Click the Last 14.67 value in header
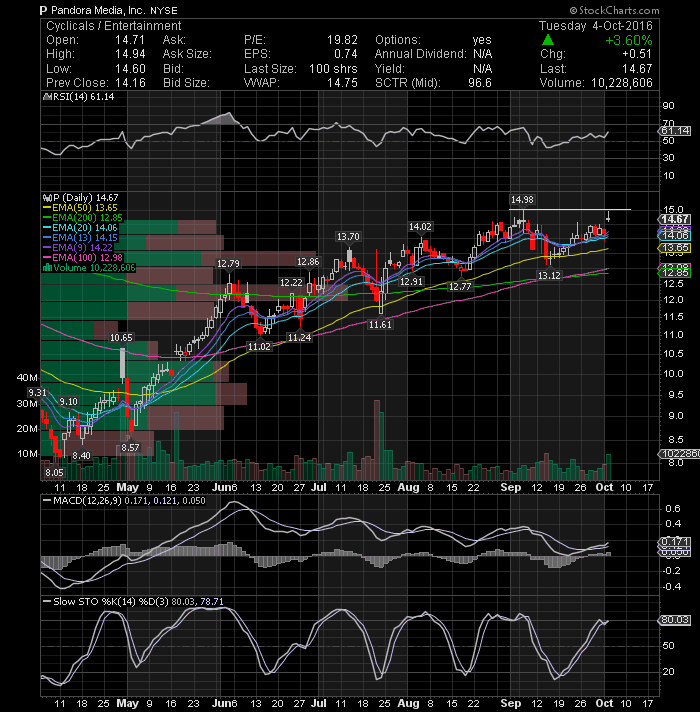The image size is (700, 712). [637, 69]
